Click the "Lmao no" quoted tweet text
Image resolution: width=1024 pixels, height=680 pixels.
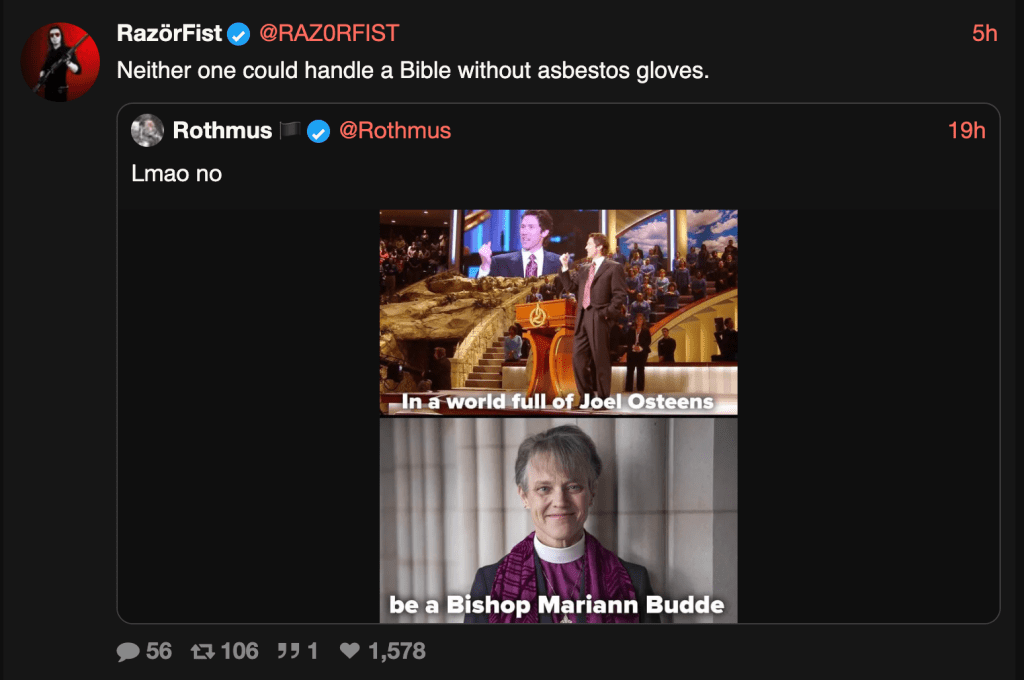pyautogui.click(x=176, y=173)
